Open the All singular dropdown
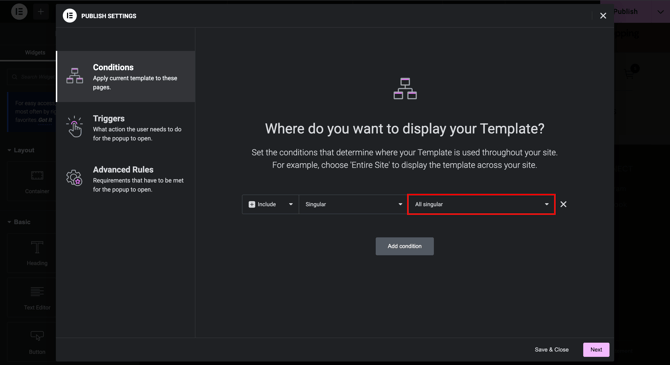Screen dimensions: 670x365 481,204
